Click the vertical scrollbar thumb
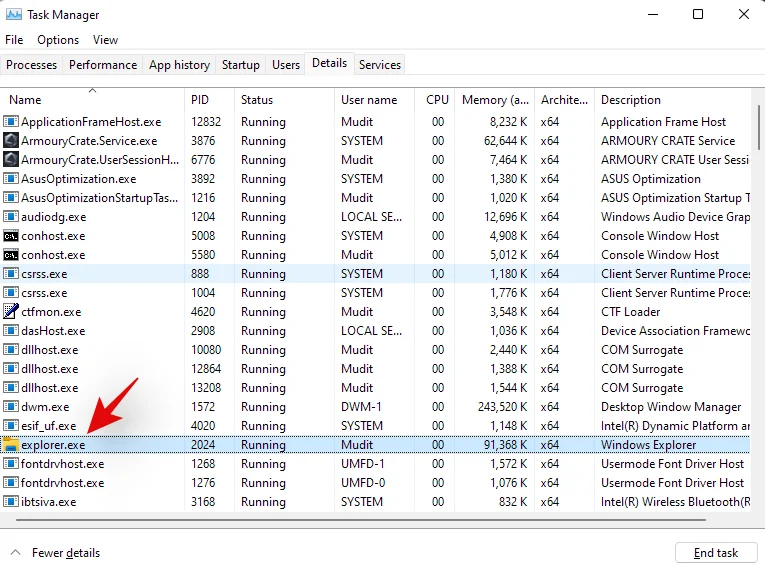Image resolution: width=765 pixels, height=573 pixels. (759, 127)
